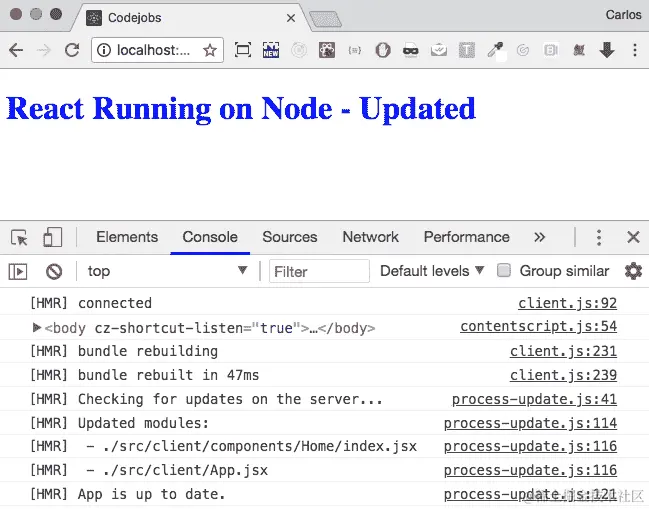Open contentscript.js:54 source link
This screenshot has width=649, height=509.
tap(538, 327)
